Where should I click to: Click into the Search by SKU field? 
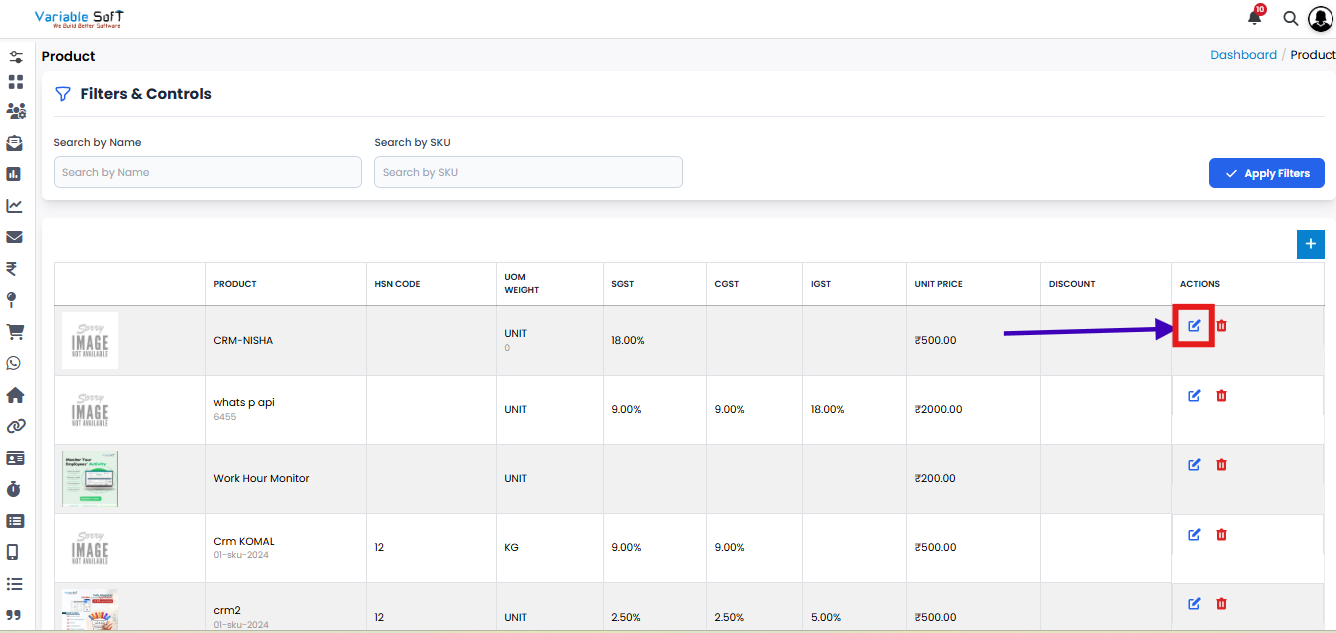point(528,172)
